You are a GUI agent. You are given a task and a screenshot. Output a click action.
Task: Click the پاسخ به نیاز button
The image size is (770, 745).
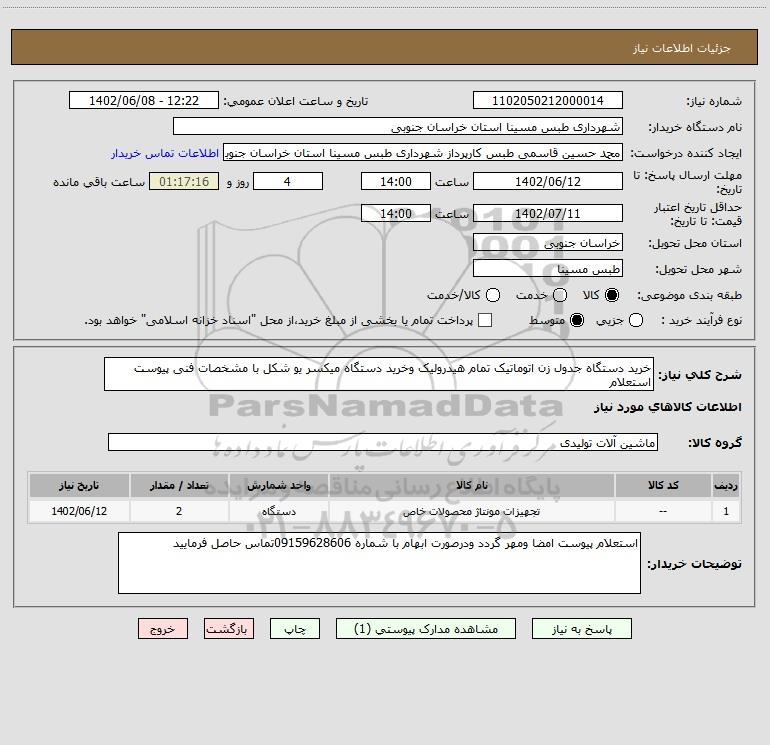coord(581,629)
